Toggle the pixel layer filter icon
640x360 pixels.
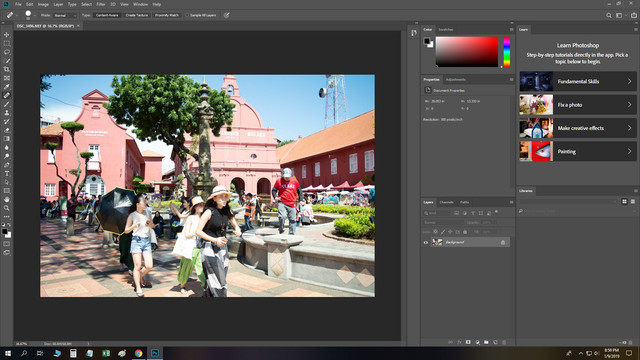pos(456,213)
